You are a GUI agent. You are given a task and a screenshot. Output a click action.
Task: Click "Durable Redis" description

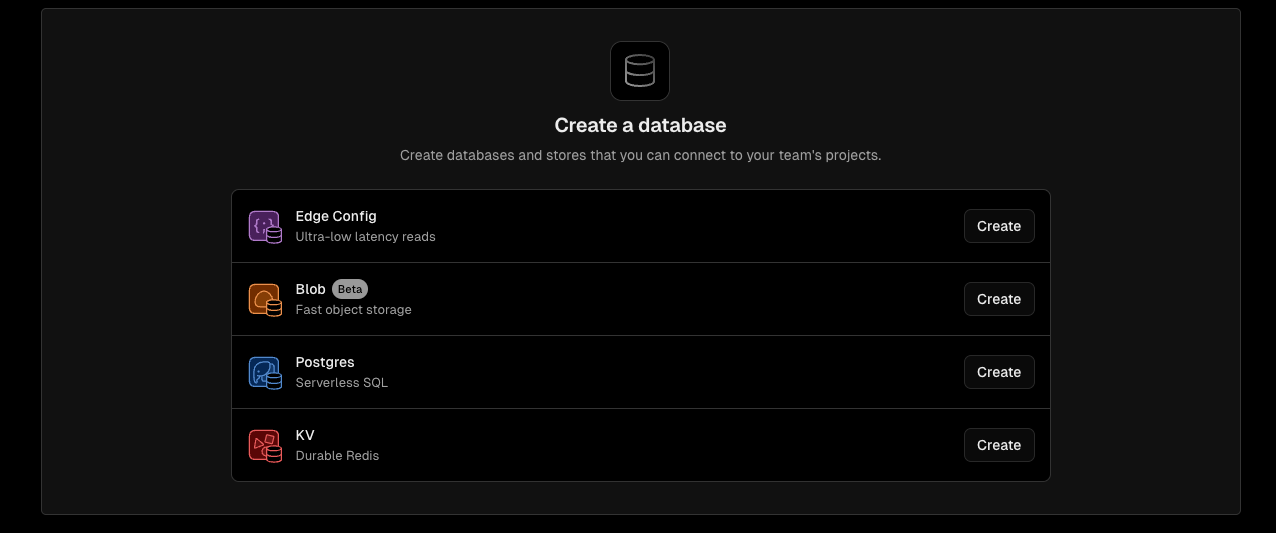tap(338, 456)
